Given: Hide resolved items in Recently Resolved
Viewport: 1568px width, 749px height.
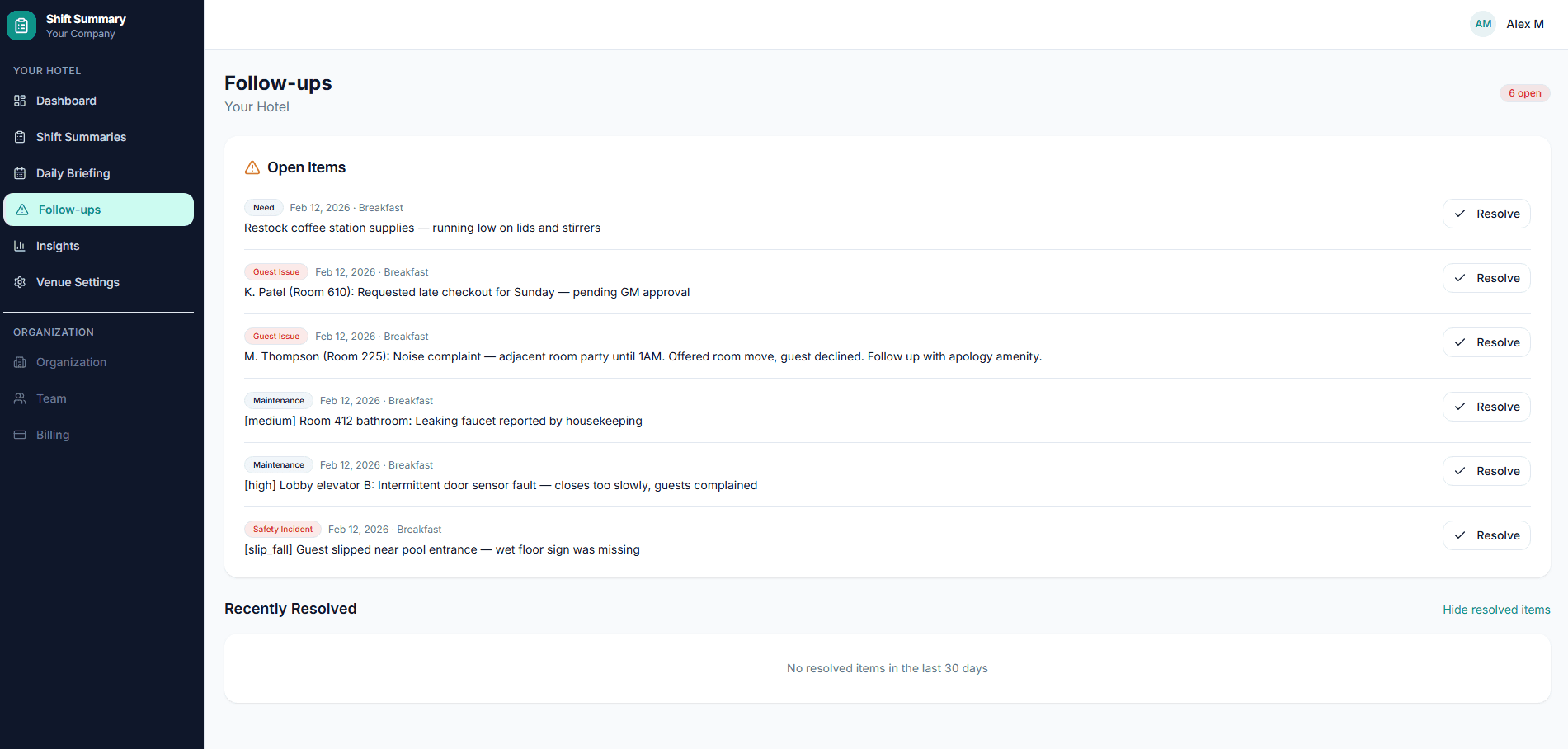Looking at the screenshot, I should click(1496, 610).
